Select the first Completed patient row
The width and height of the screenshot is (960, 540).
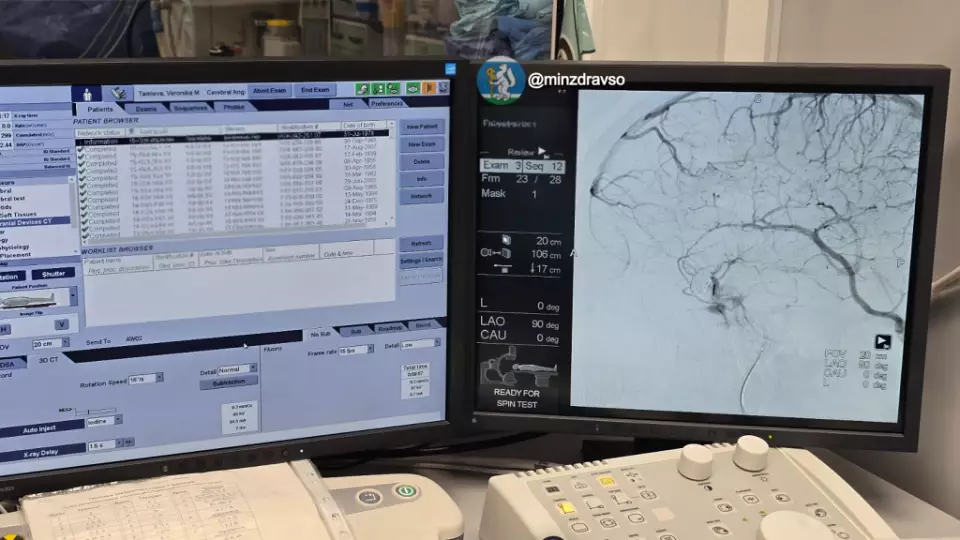(x=233, y=149)
